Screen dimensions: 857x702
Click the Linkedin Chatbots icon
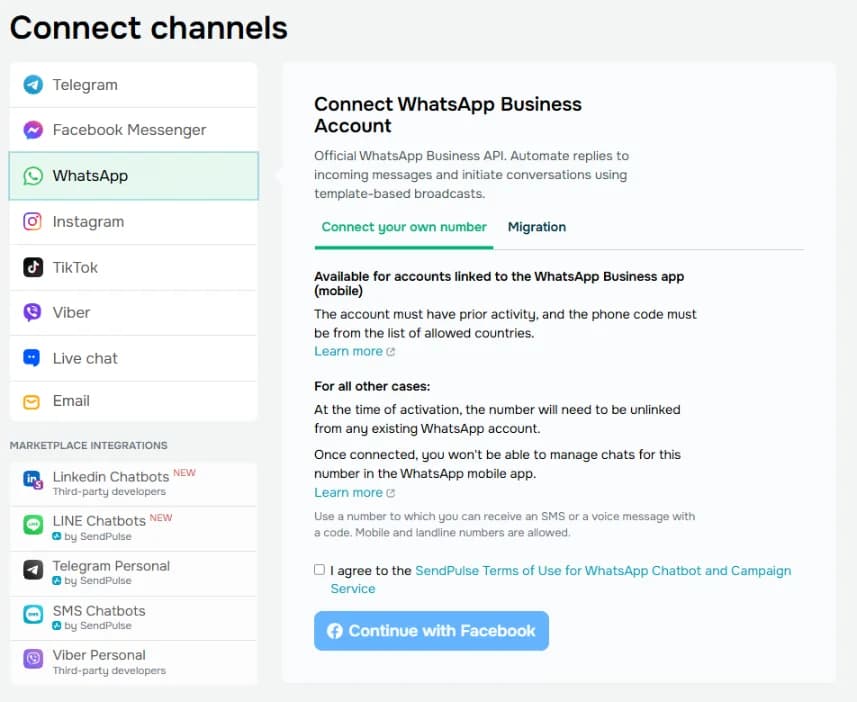pos(33,479)
